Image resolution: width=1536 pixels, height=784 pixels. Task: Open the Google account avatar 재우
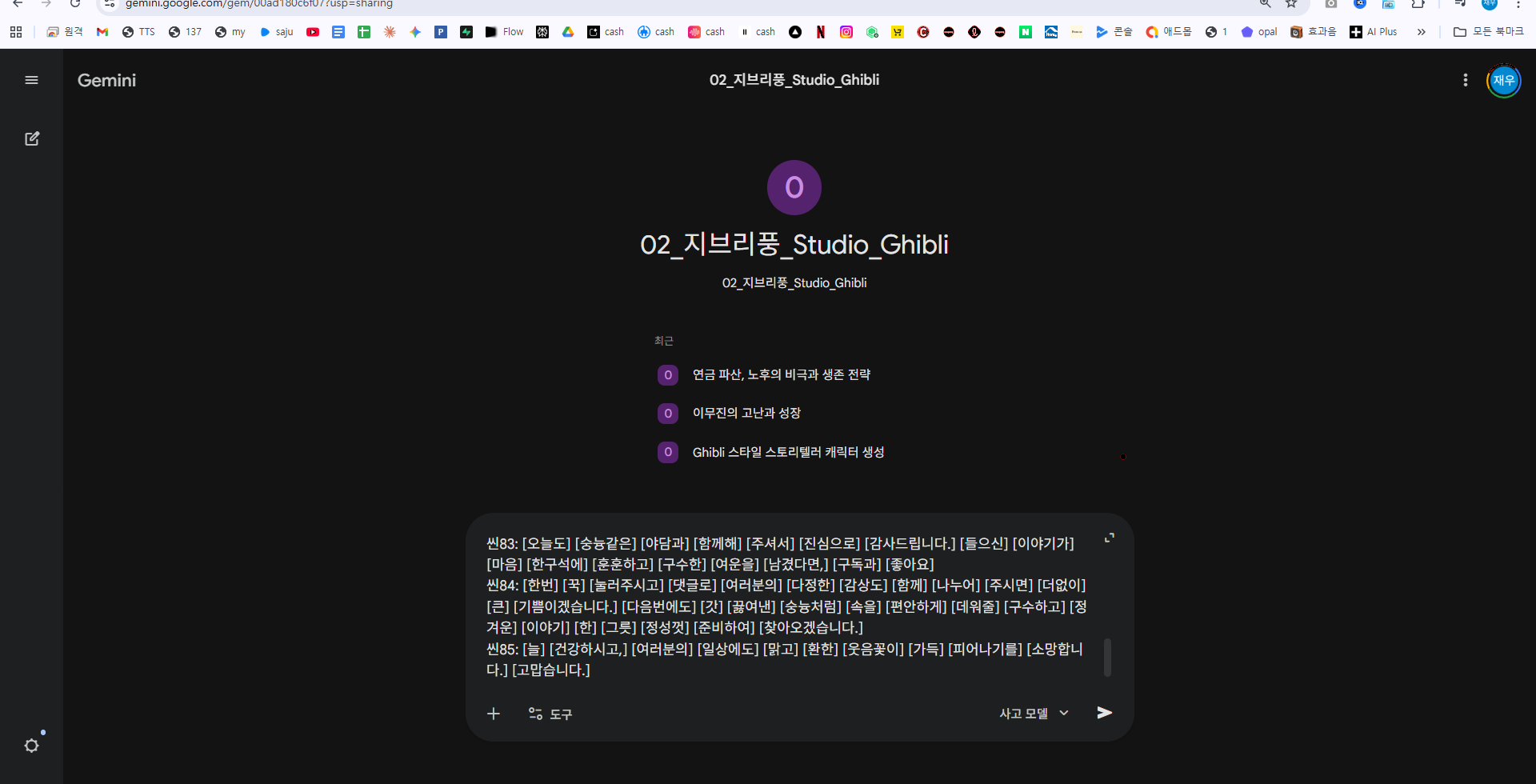click(1504, 80)
